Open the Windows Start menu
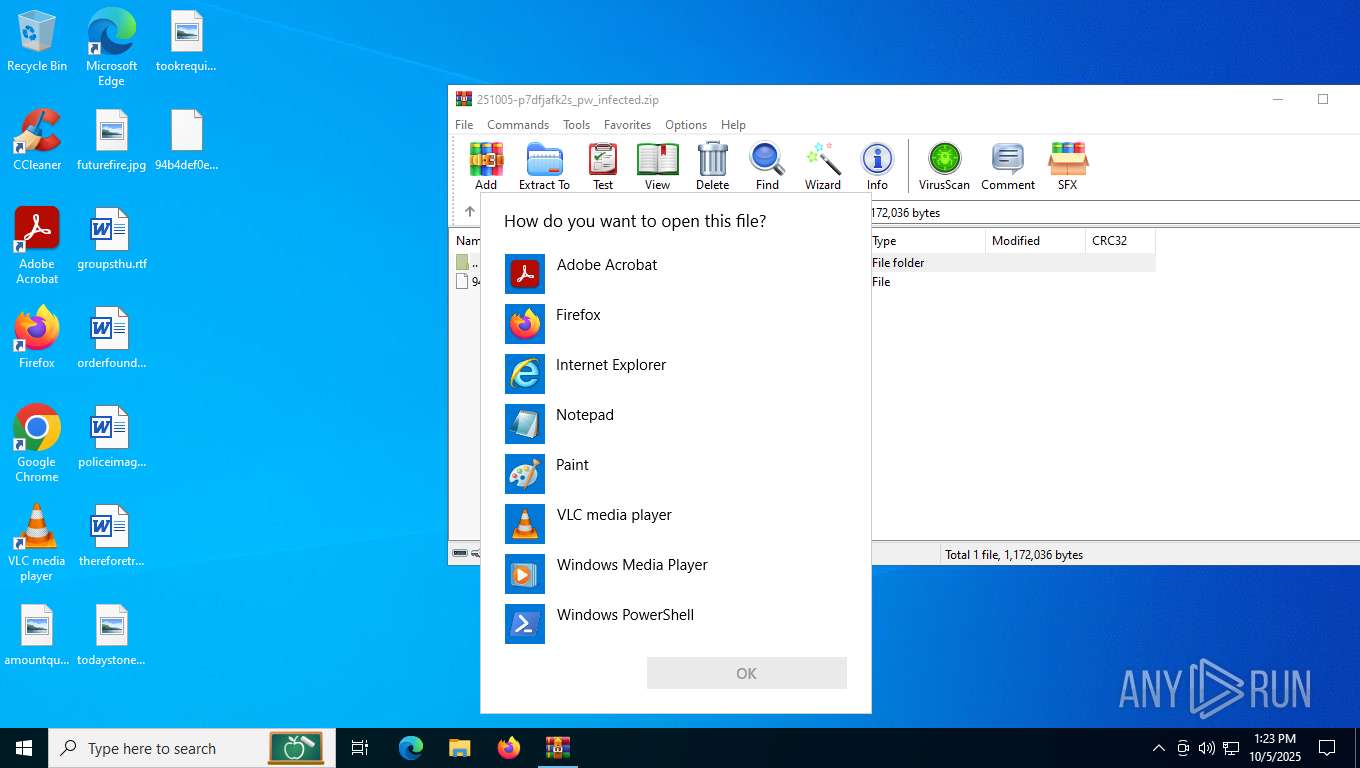The width and height of the screenshot is (1360, 768). click(x=24, y=748)
